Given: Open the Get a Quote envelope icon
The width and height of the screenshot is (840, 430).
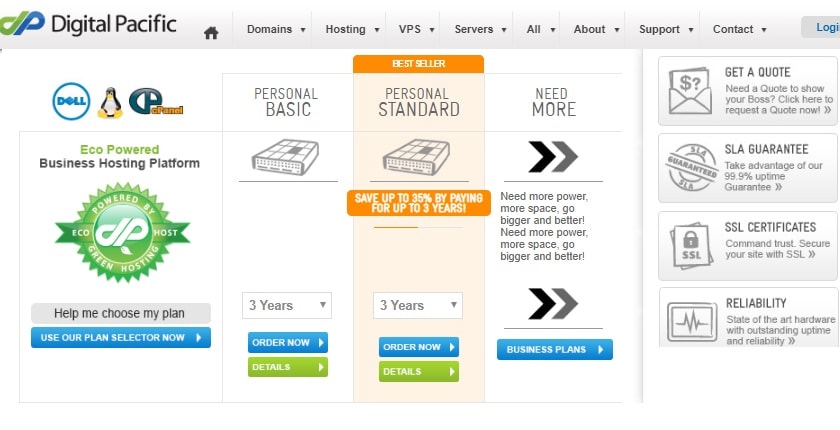Looking at the screenshot, I should coord(691,90).
